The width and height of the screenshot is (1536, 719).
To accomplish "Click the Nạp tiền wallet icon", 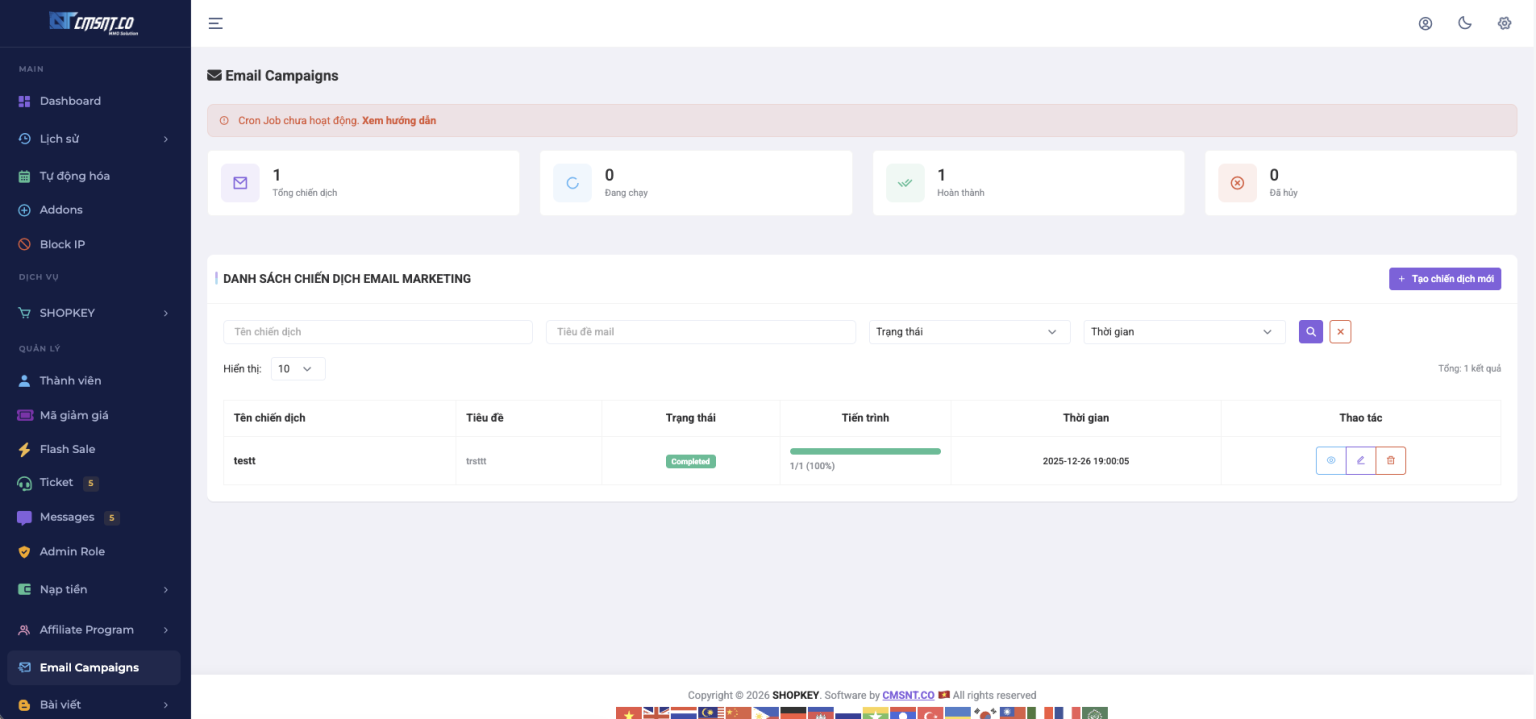I will pyautogui.click(x=25, y=590).
